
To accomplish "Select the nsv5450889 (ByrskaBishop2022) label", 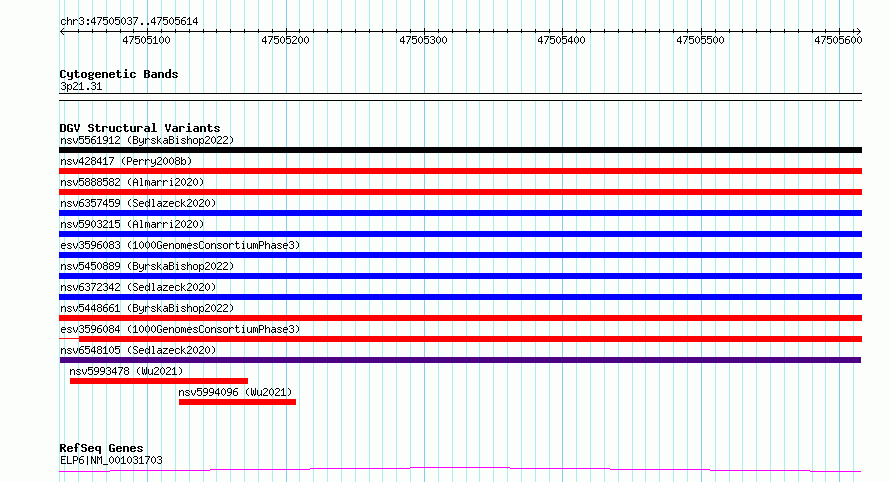I will pyautogui.click(x=147, y=266).
